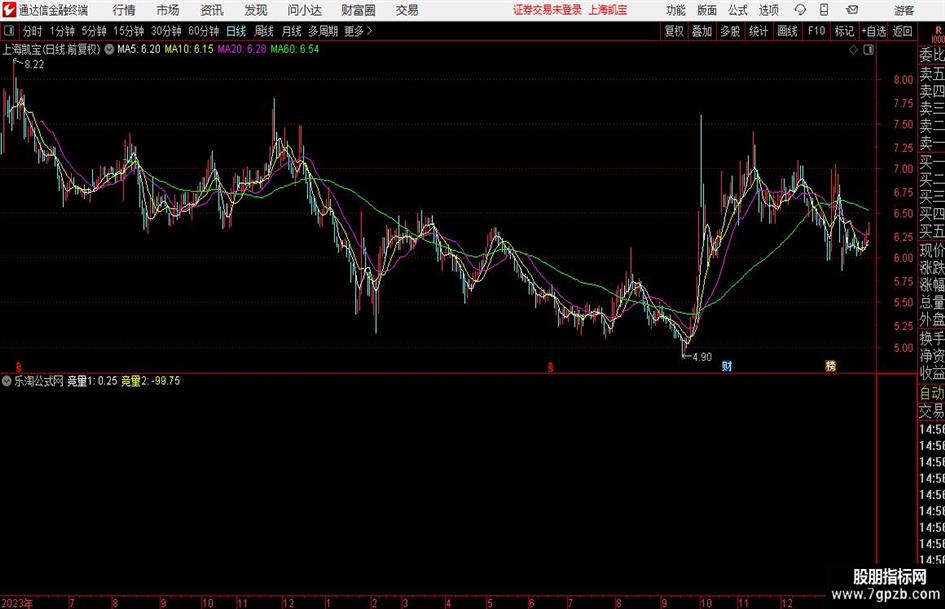This screenshot has height=609, width=945.
Task: Click the 统计 statistics button
Action: tap(758, 31)
